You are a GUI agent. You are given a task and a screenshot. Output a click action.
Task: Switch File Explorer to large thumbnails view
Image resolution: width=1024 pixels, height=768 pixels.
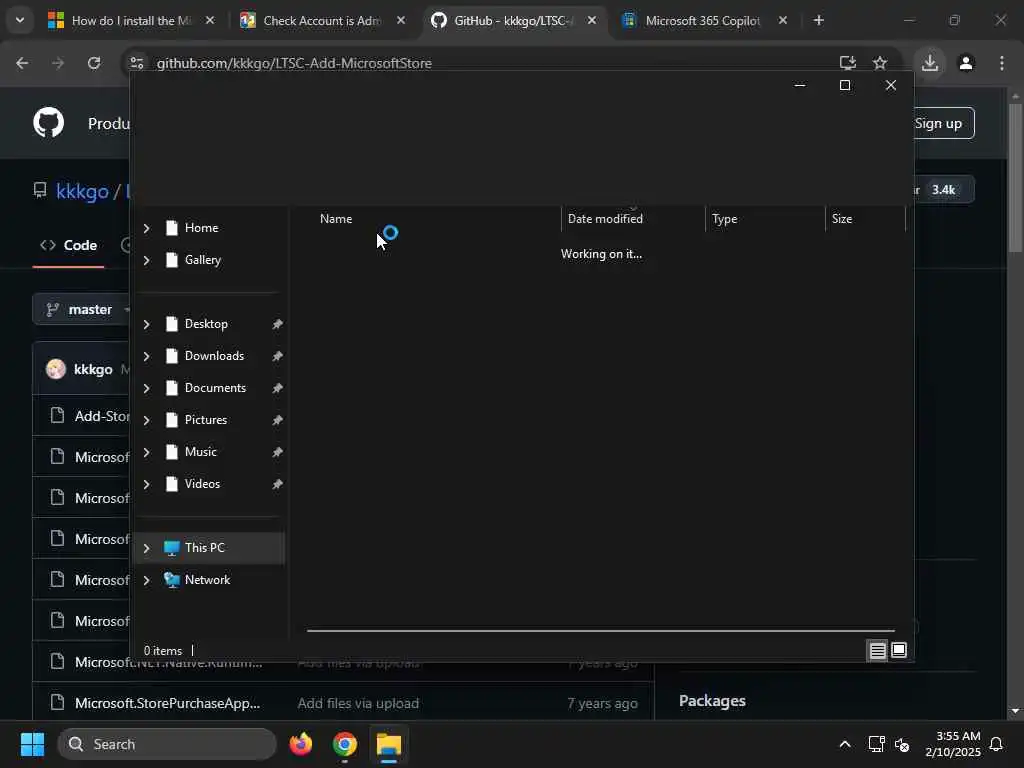pyautogui.click(x=899, y=650)
